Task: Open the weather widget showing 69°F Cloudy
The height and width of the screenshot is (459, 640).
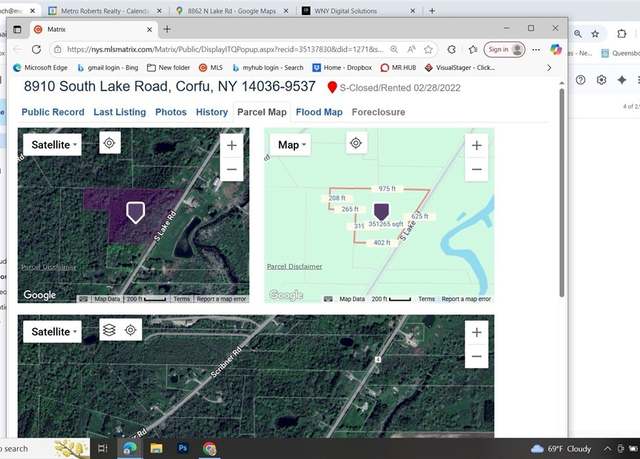Action: point(561,449)
